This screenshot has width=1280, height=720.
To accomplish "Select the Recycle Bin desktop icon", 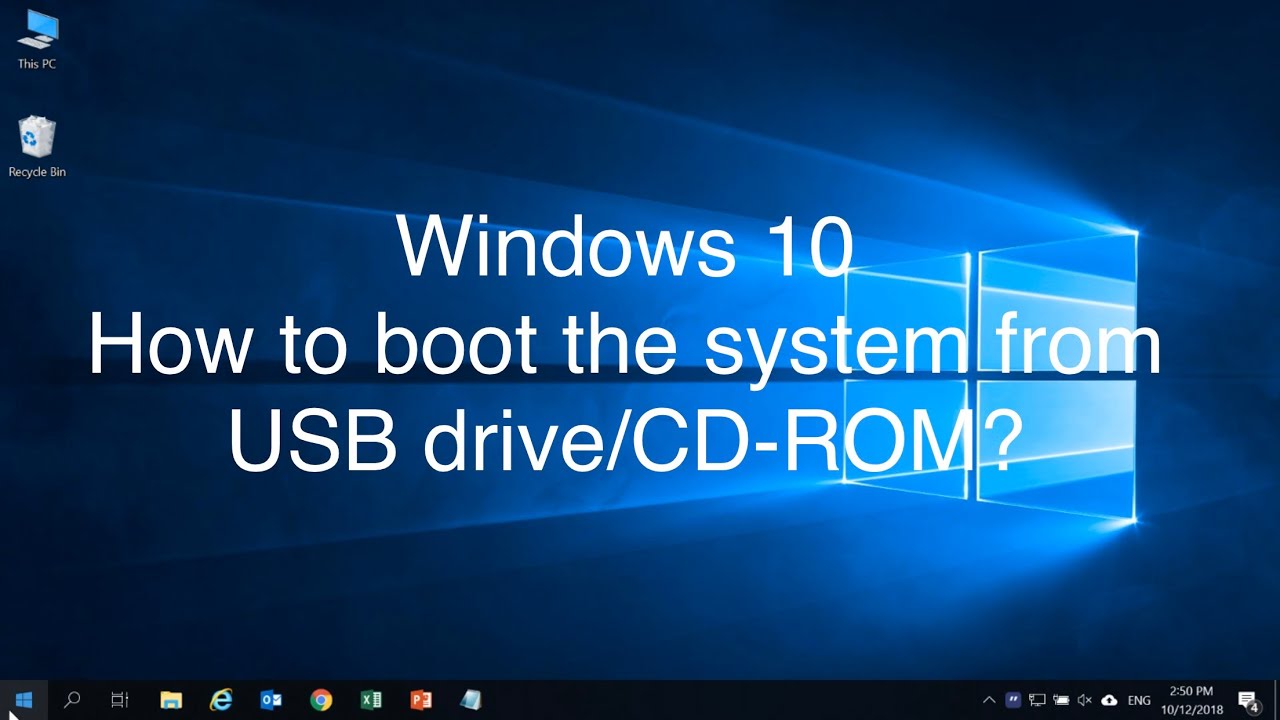I will pyautogui.click(x=37, y=147).
